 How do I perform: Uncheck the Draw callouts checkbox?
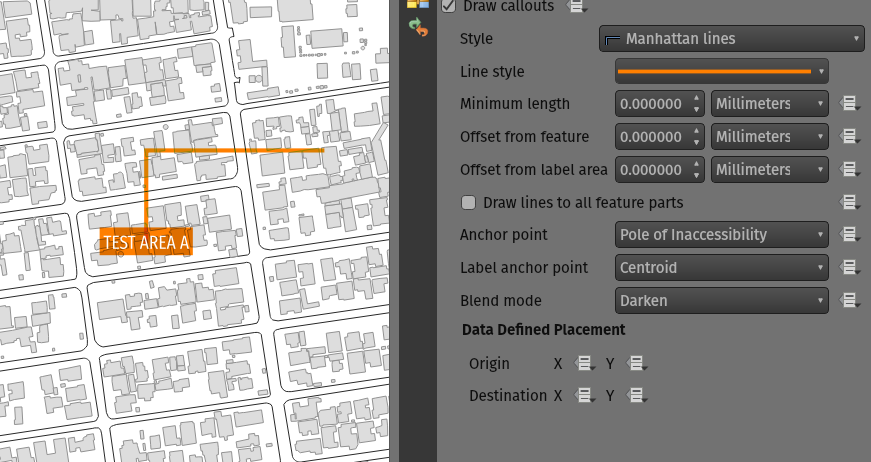pos(449,6)
